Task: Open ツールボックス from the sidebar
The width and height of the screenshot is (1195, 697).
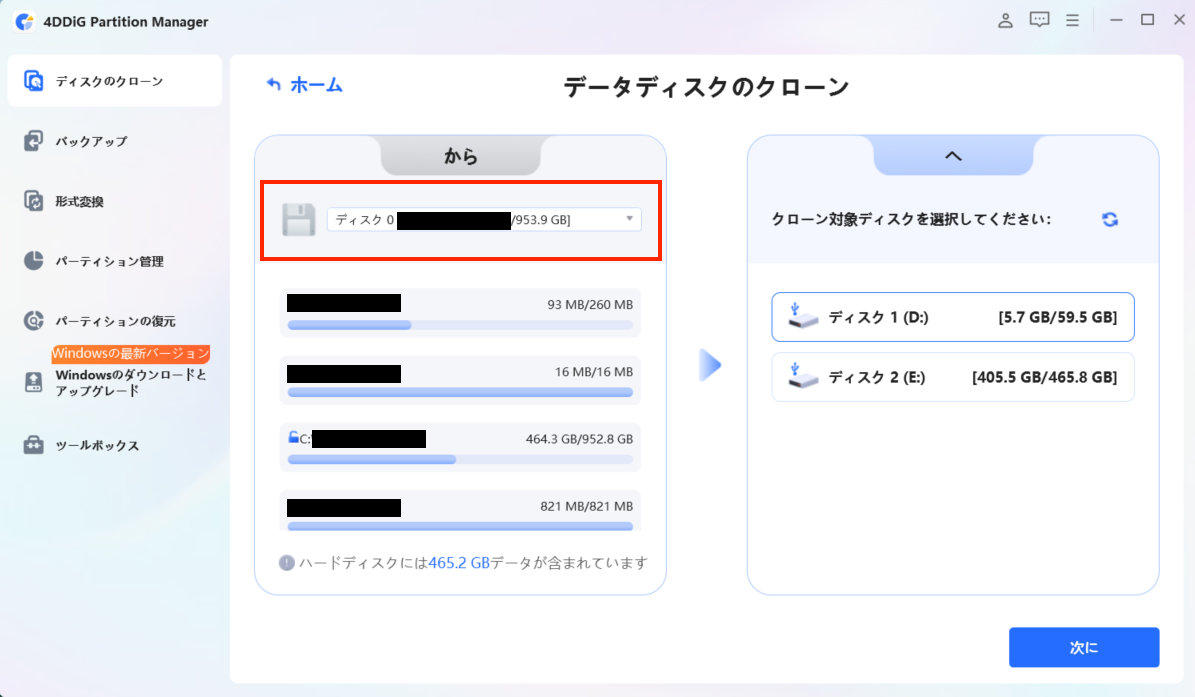Action: click(x=97, y=445)
